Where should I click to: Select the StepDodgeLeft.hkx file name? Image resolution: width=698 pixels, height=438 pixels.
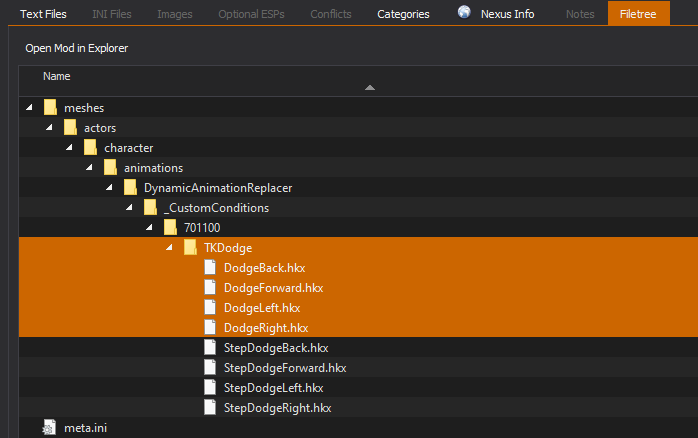tap(273, 388)
